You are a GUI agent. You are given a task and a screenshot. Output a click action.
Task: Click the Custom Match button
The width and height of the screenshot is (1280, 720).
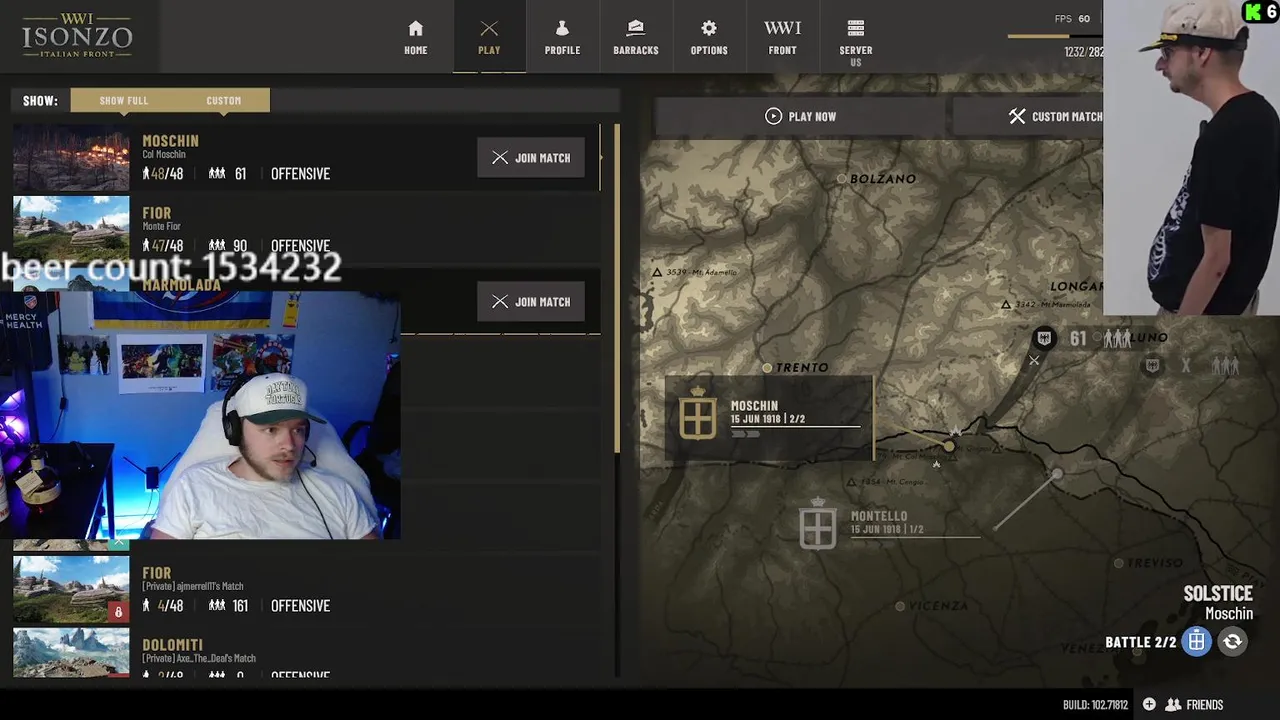click(1057, 116)
